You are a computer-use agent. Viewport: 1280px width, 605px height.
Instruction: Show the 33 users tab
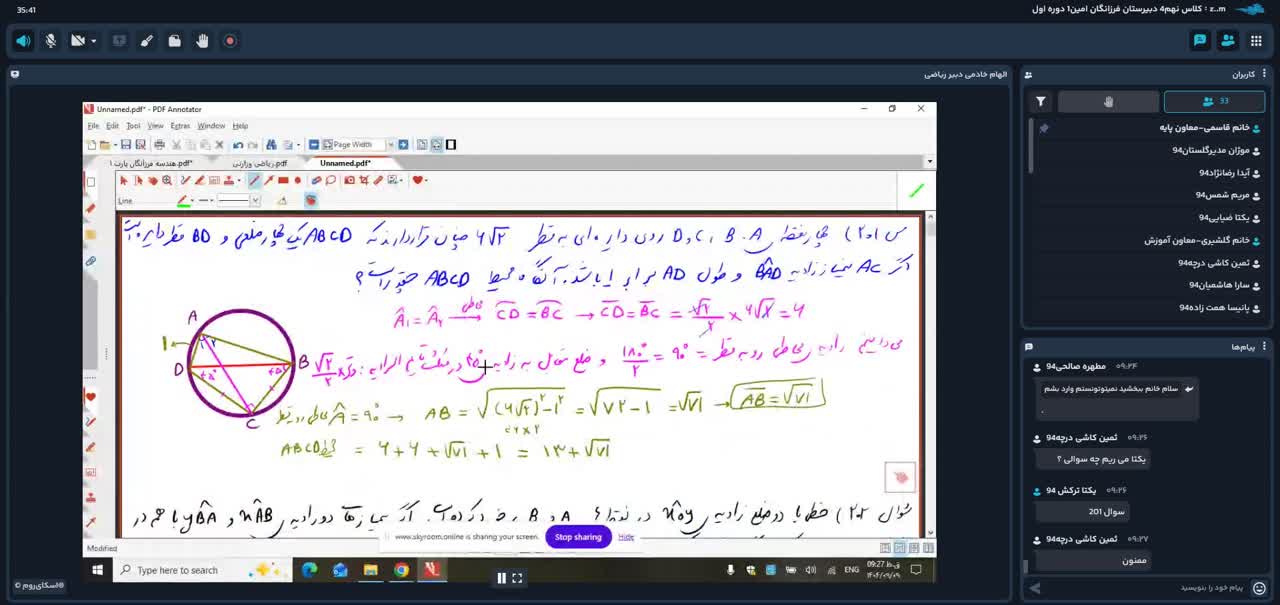[1215, 101]
